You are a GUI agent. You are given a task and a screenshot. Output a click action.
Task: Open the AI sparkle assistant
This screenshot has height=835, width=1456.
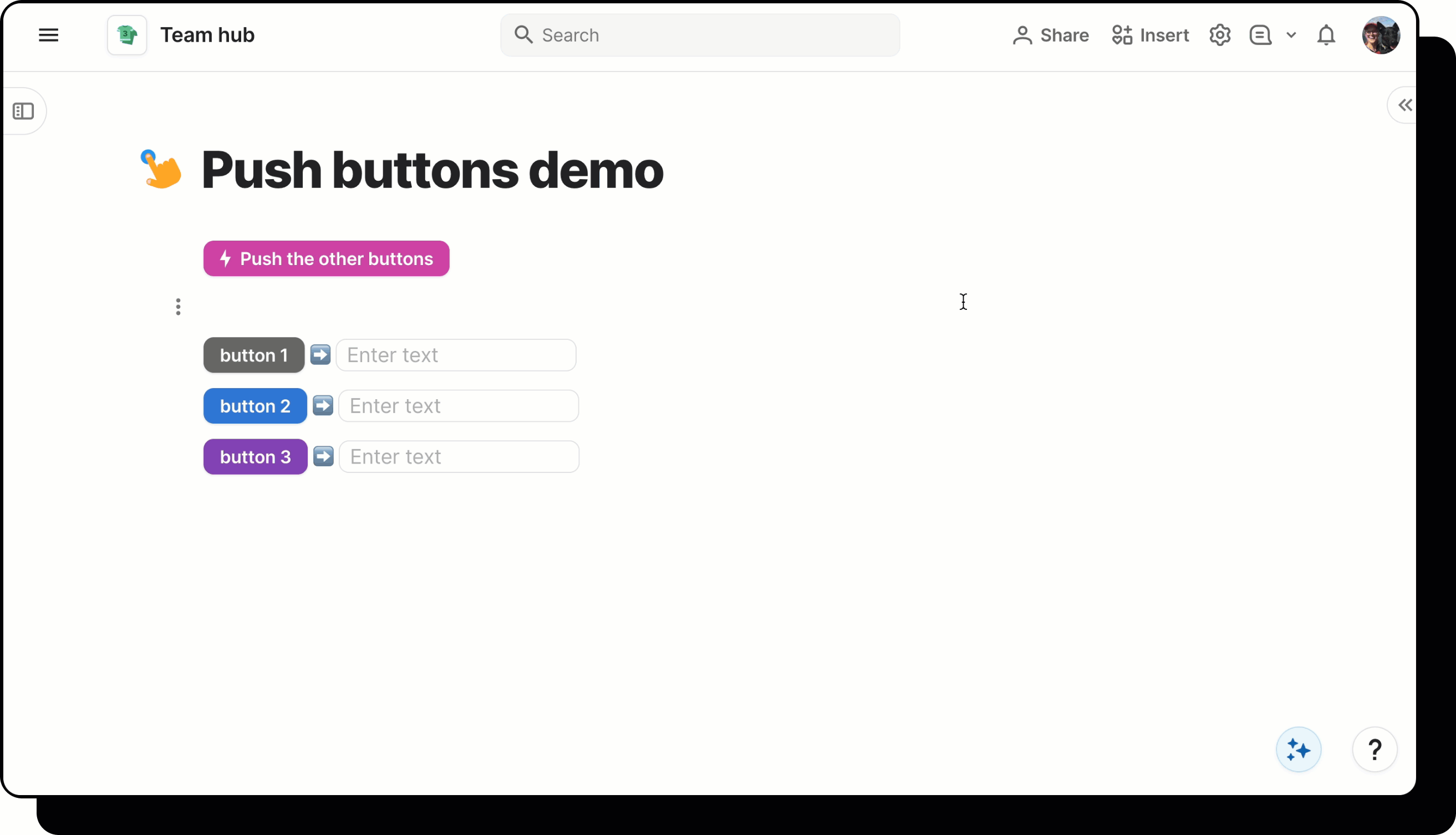1298,750
